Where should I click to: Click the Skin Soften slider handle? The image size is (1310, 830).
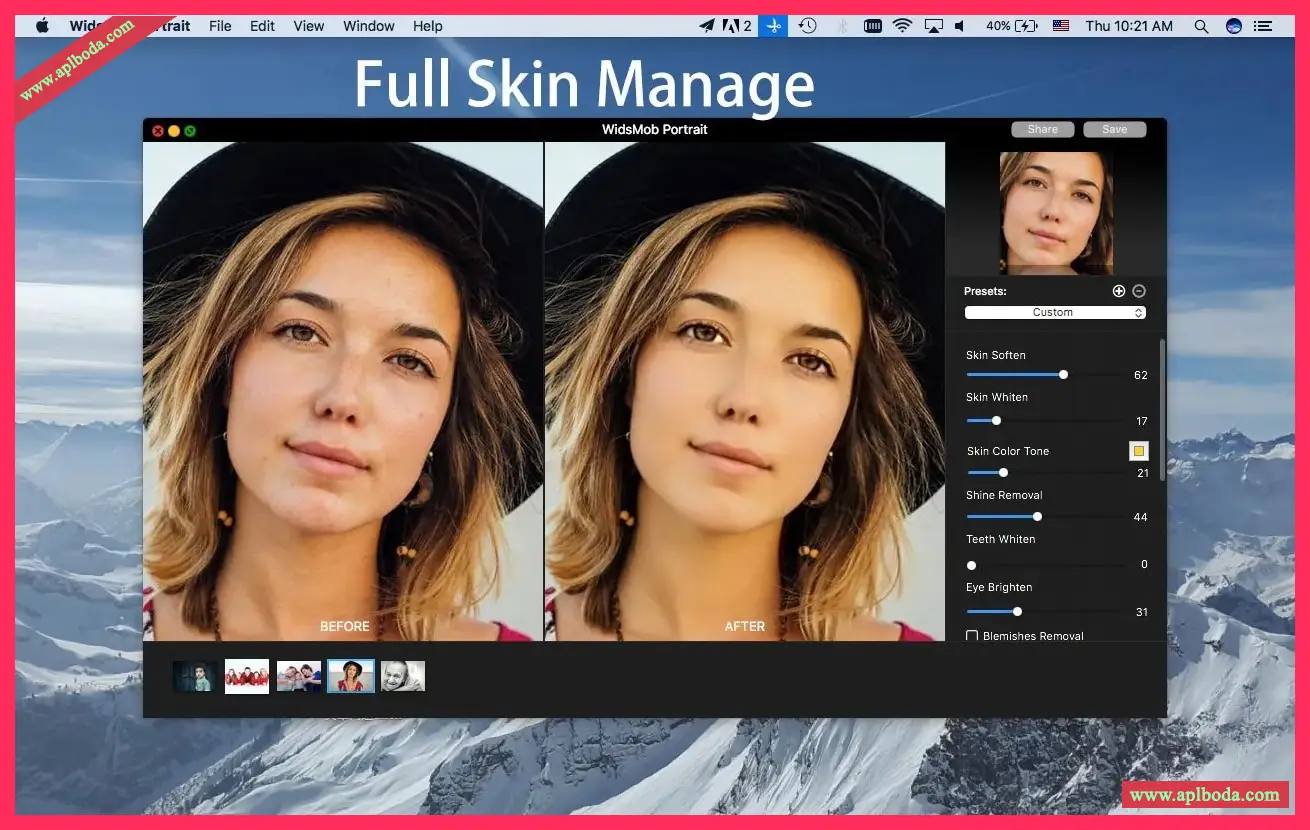1063,375
